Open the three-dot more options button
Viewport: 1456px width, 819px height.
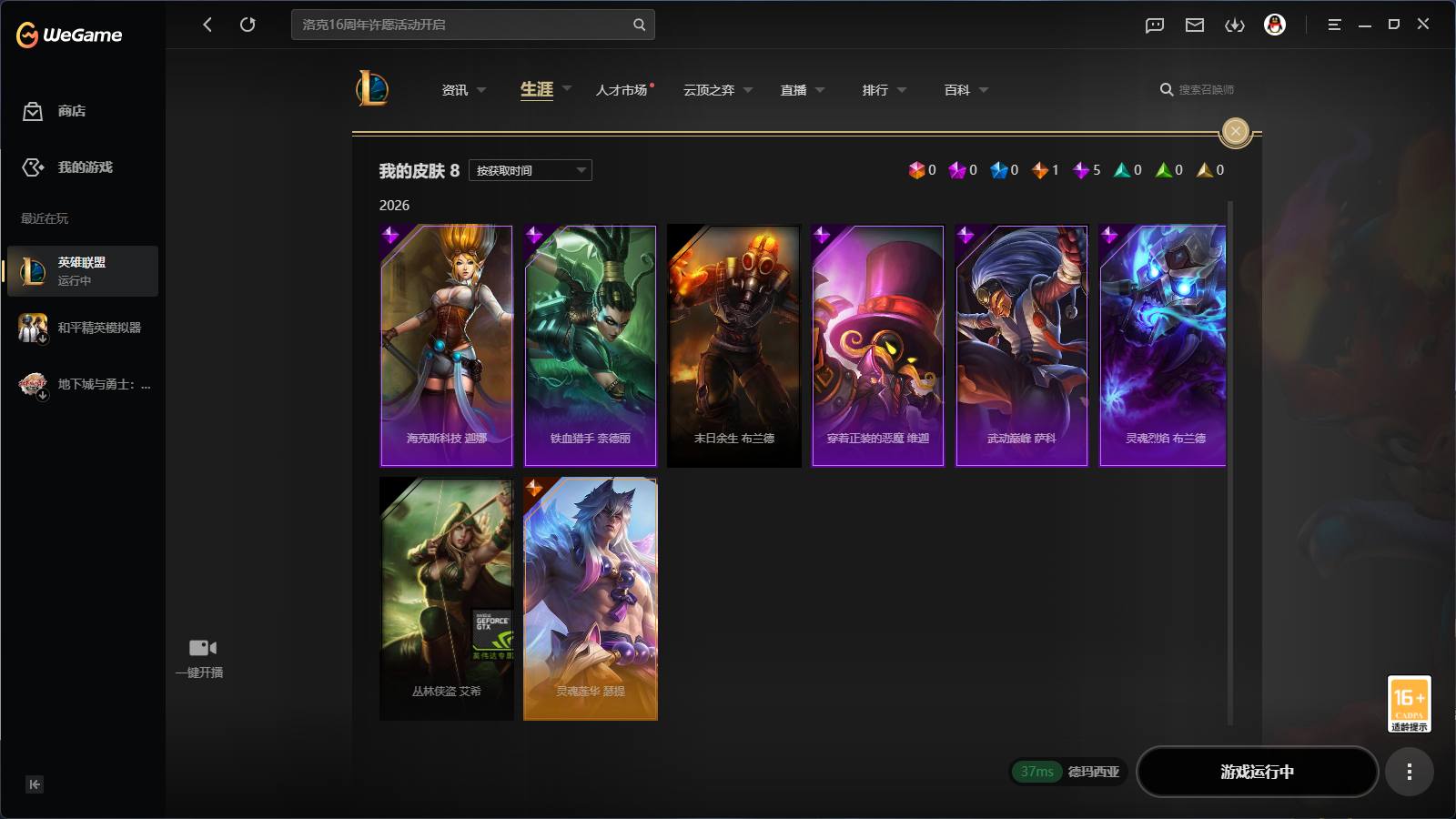pos(1410,772)
